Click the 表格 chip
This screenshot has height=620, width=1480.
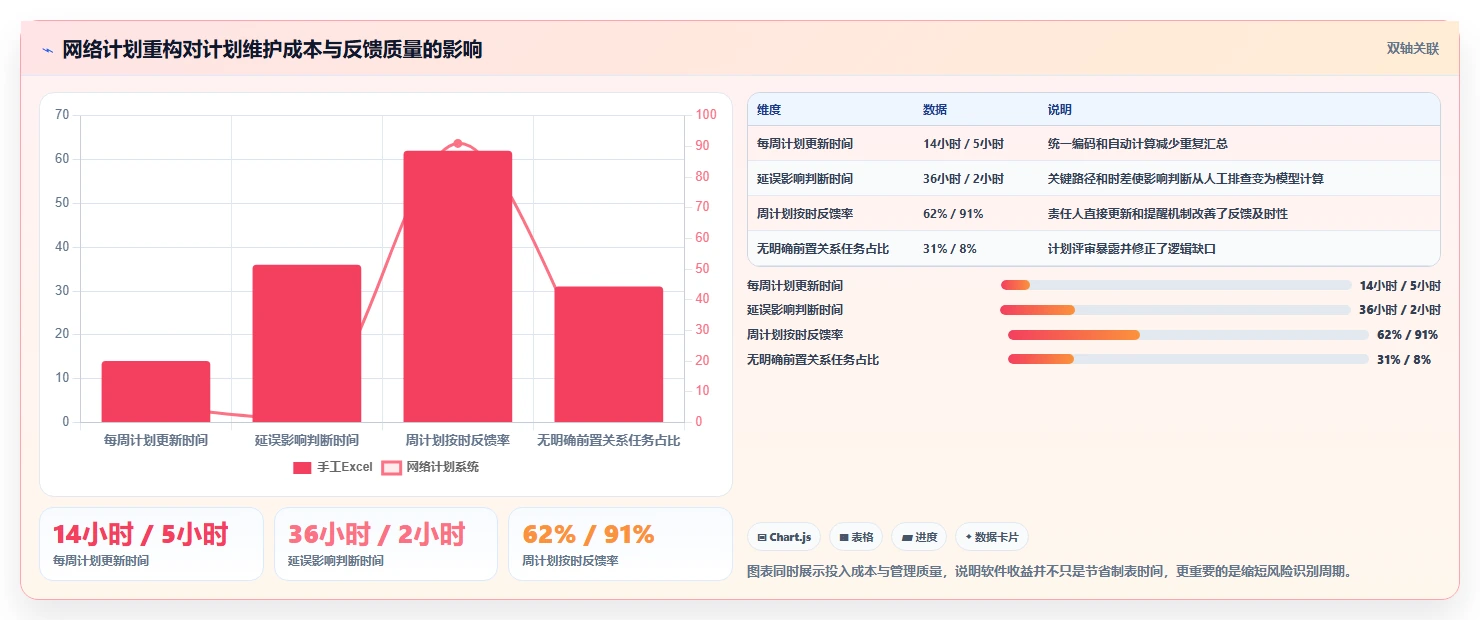[856, 537]
